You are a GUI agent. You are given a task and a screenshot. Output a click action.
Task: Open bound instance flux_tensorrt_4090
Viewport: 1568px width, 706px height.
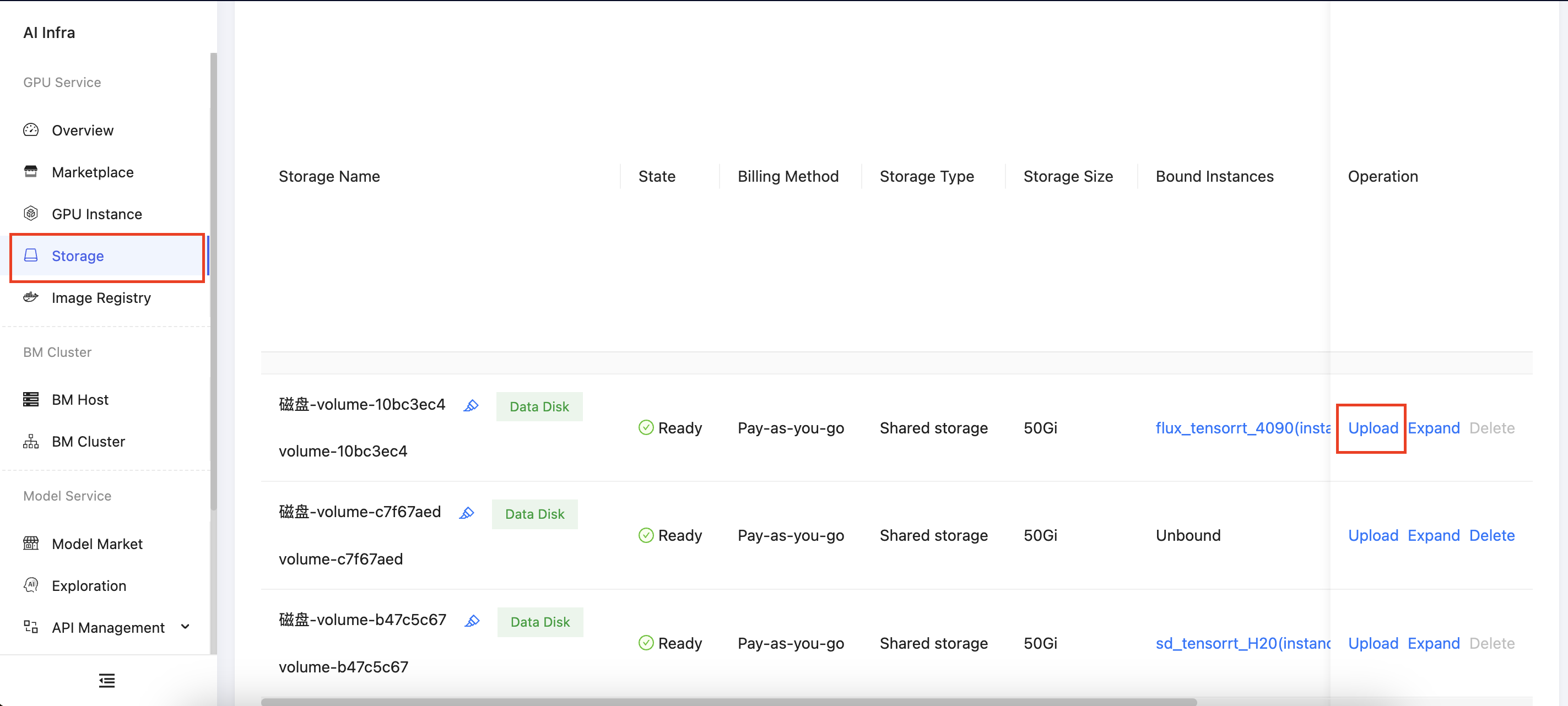pyautogui.click(x=1242, y=428)
